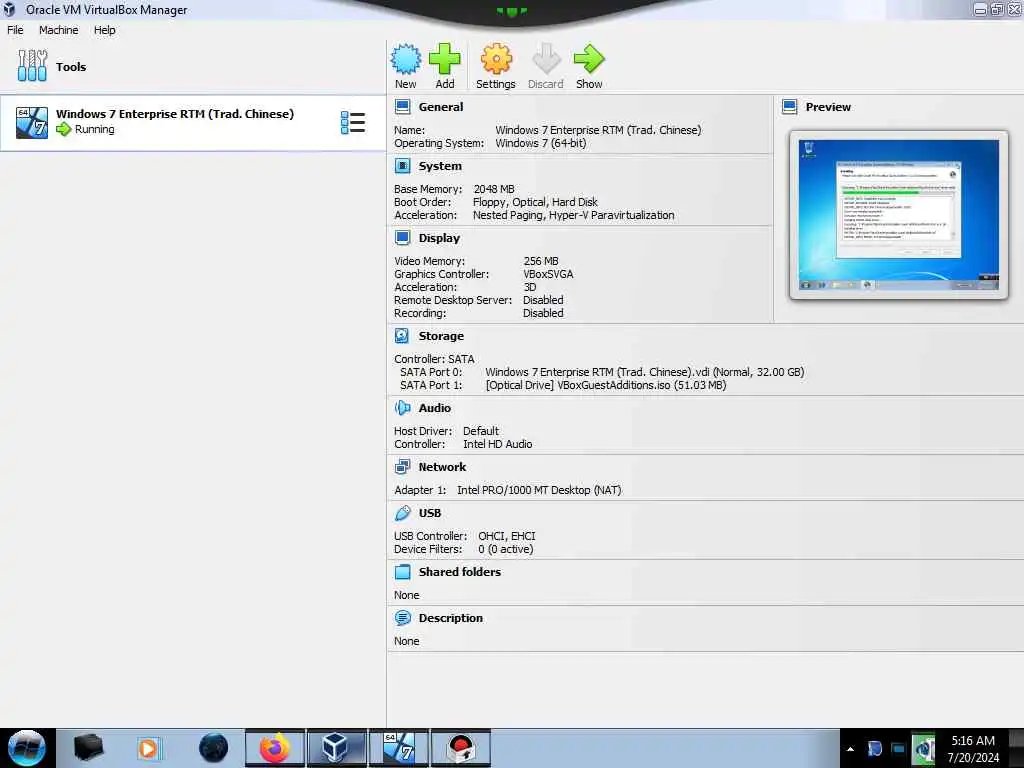Click the Show green arrow icon
Viewport: 1024px width, 768px height.
tap(589, 59)
